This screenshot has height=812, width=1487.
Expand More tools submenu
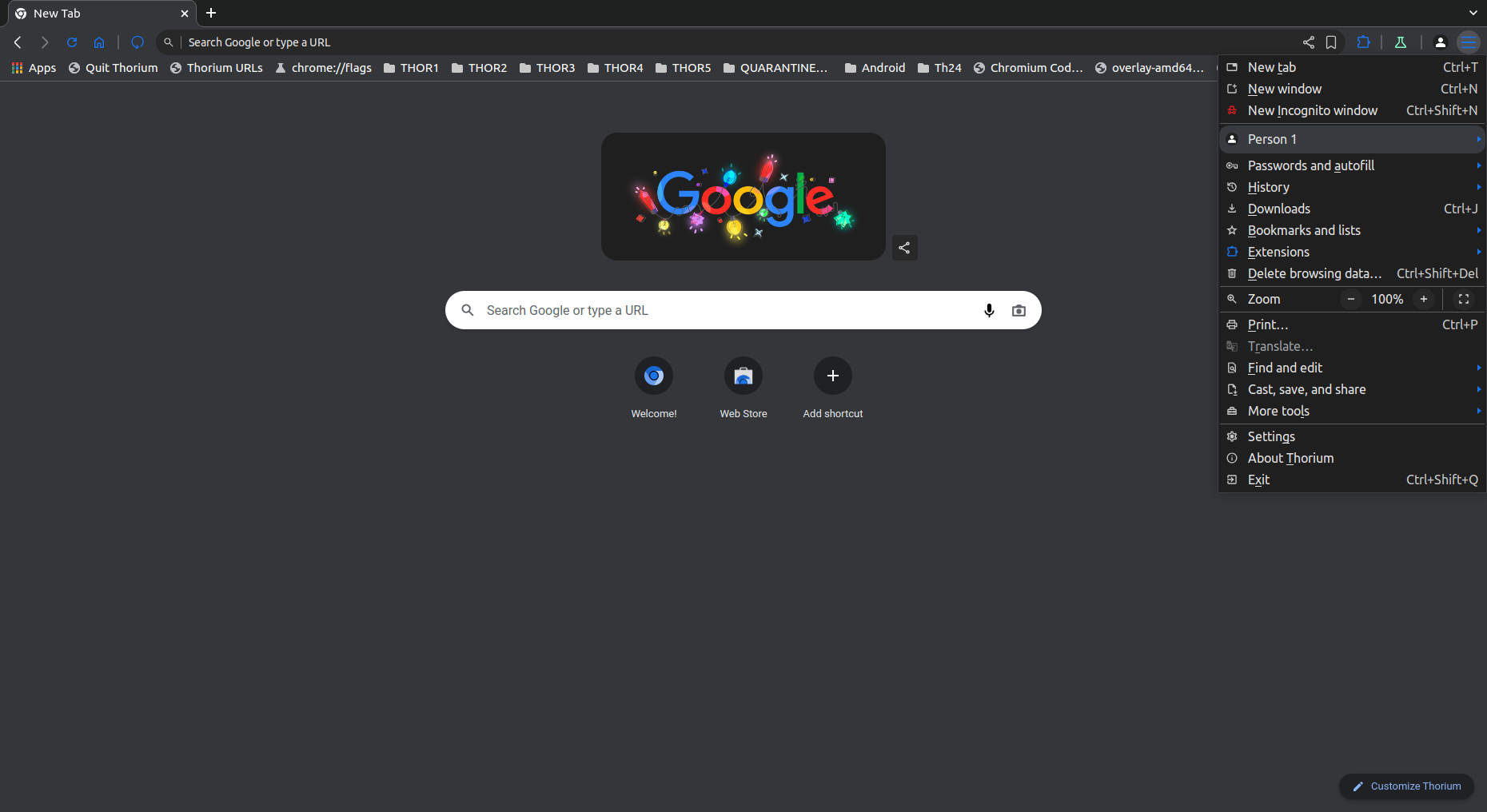pyautogui.click(x=1352, y=411)
